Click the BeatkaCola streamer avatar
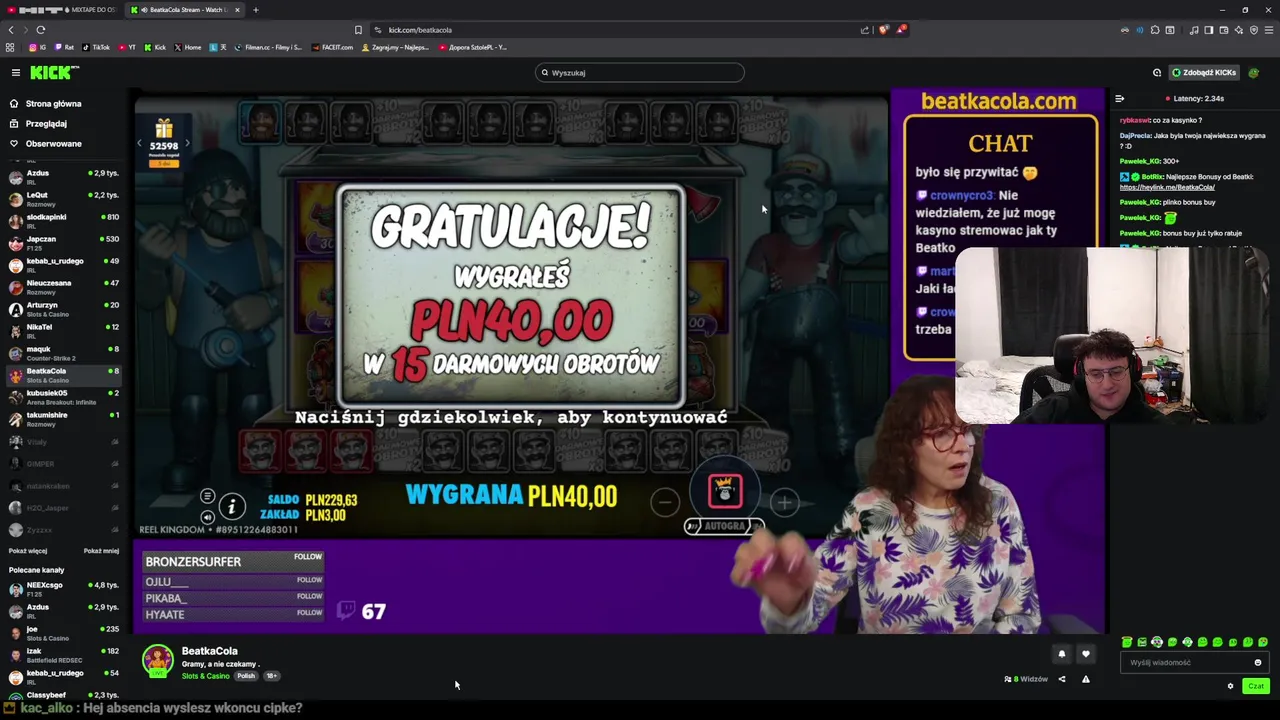The width and height of the screenshot is (1280, 720). [157, 661]
